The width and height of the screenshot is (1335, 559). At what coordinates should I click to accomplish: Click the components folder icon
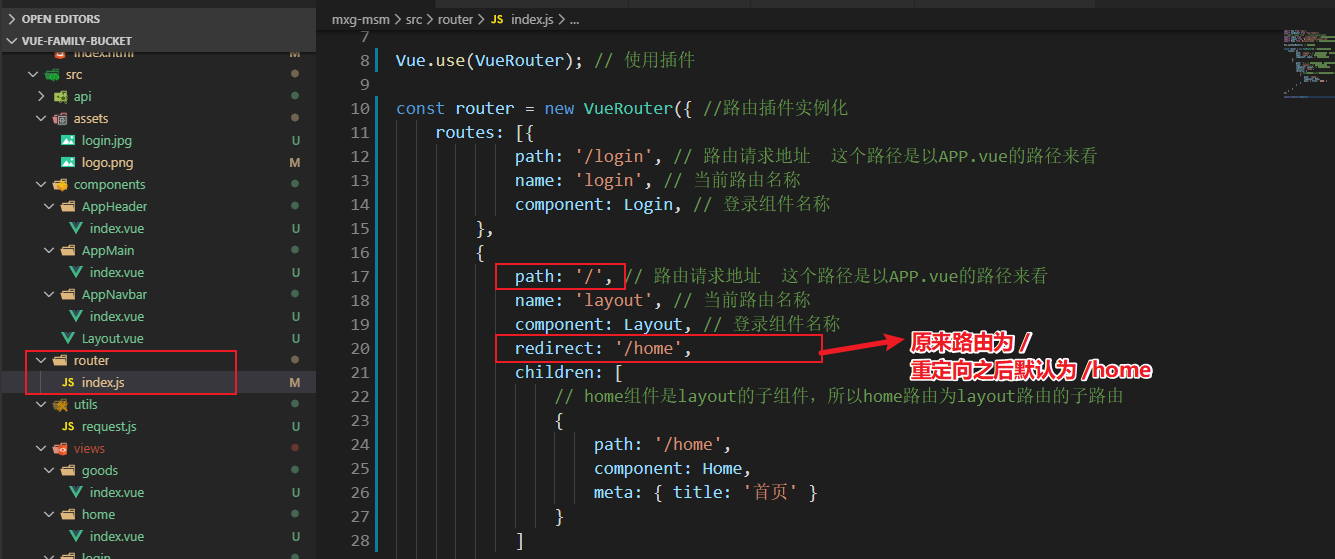(61, 185)
